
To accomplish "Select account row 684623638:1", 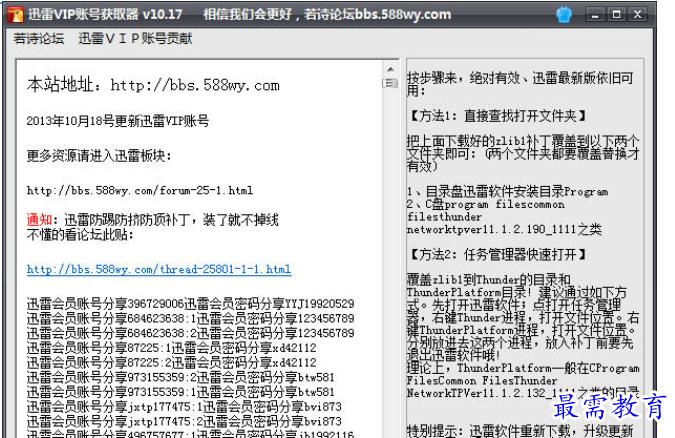I will coord(190,319).
